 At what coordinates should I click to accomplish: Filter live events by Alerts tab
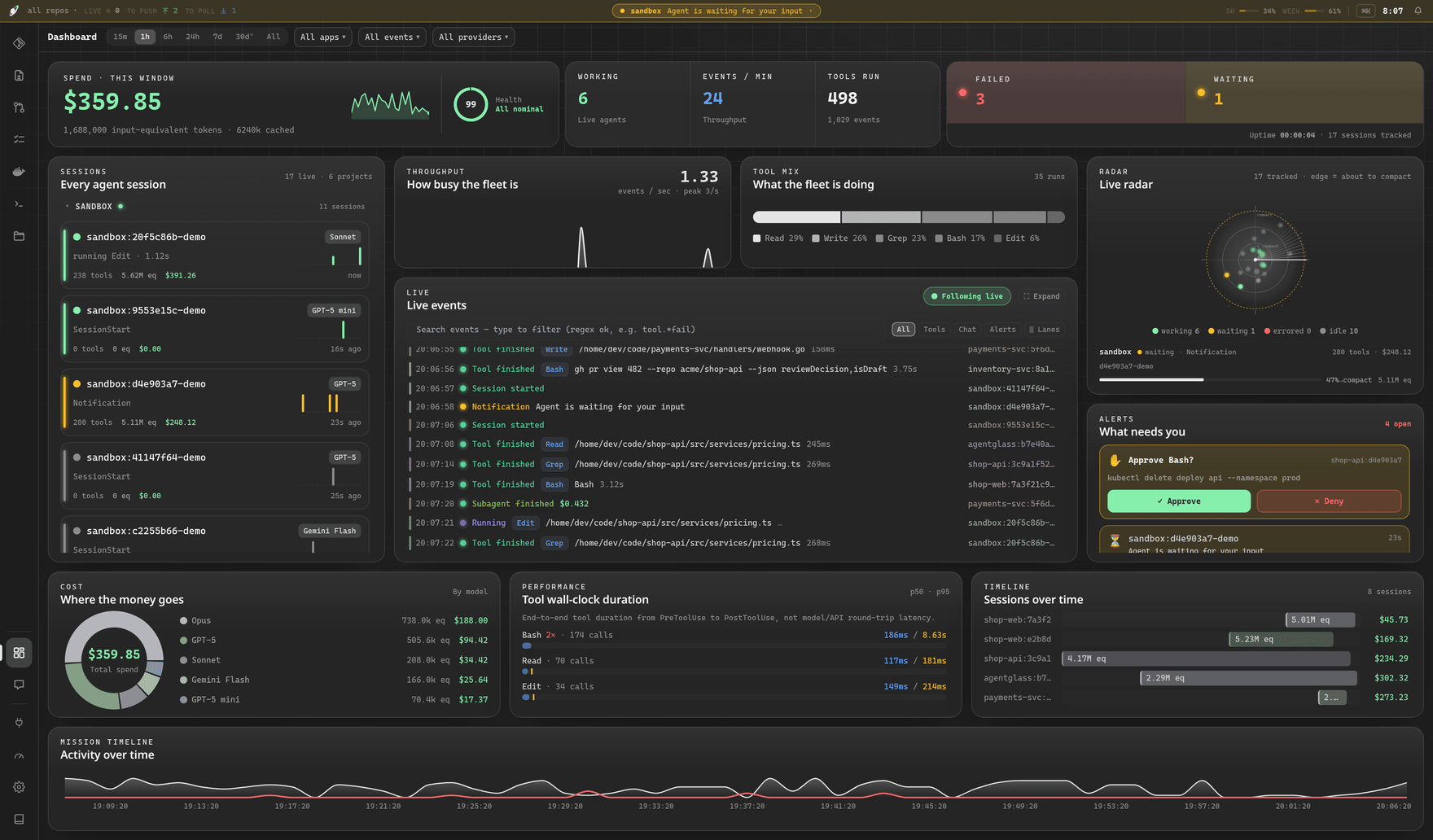click(x=1002, y=330)
